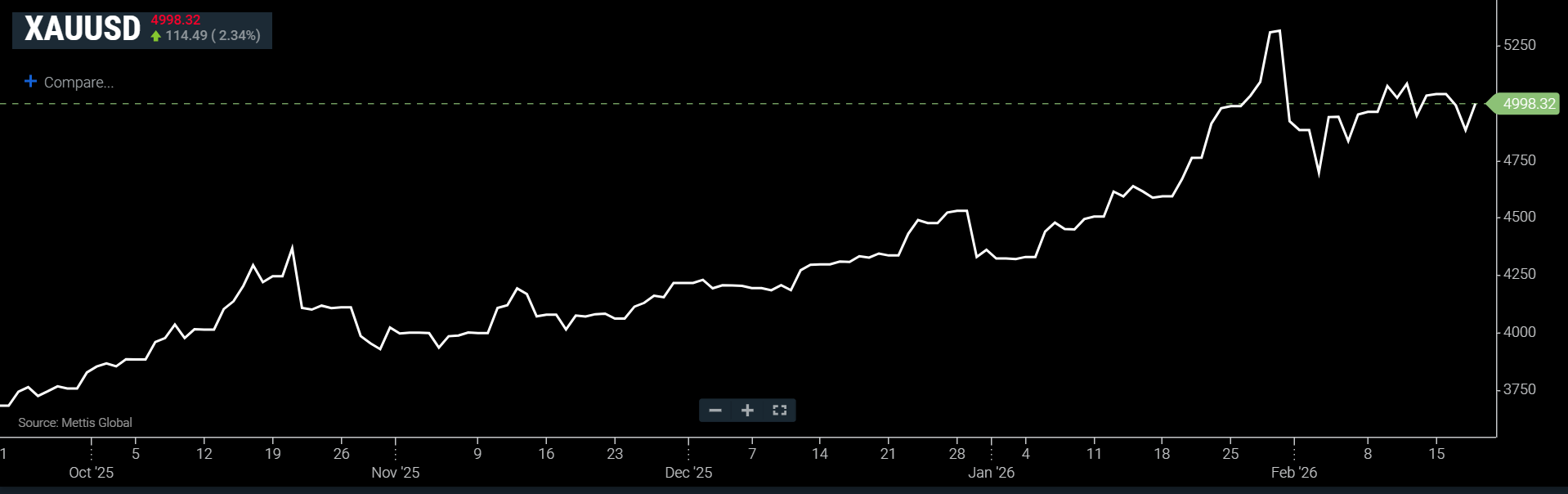Click the highest peak of the price line
The width and height of the screenshot is (1568, 494).
point(1279,31)
